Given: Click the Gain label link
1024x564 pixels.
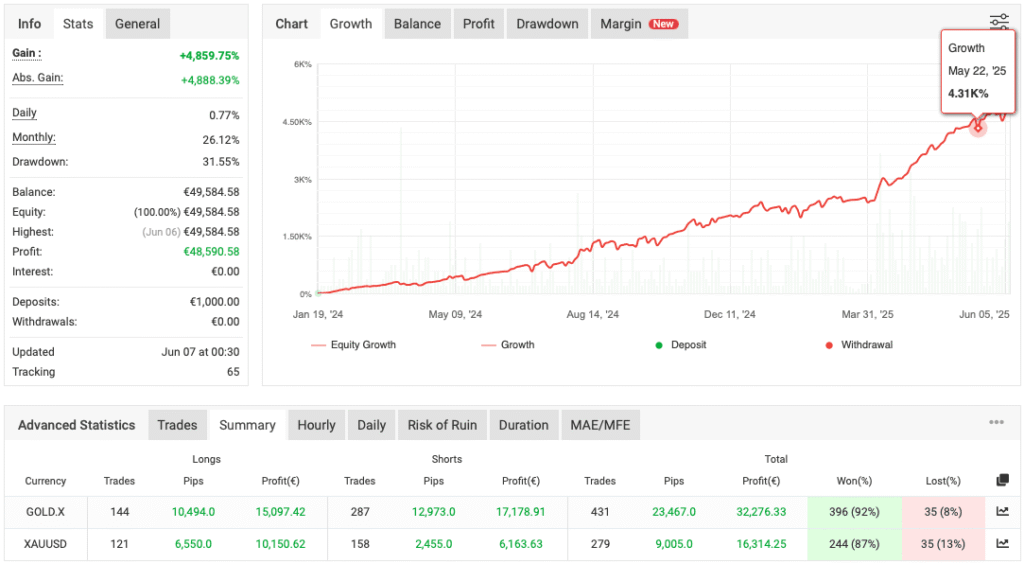Looking at the screenshot, I should tap(27, 53).
